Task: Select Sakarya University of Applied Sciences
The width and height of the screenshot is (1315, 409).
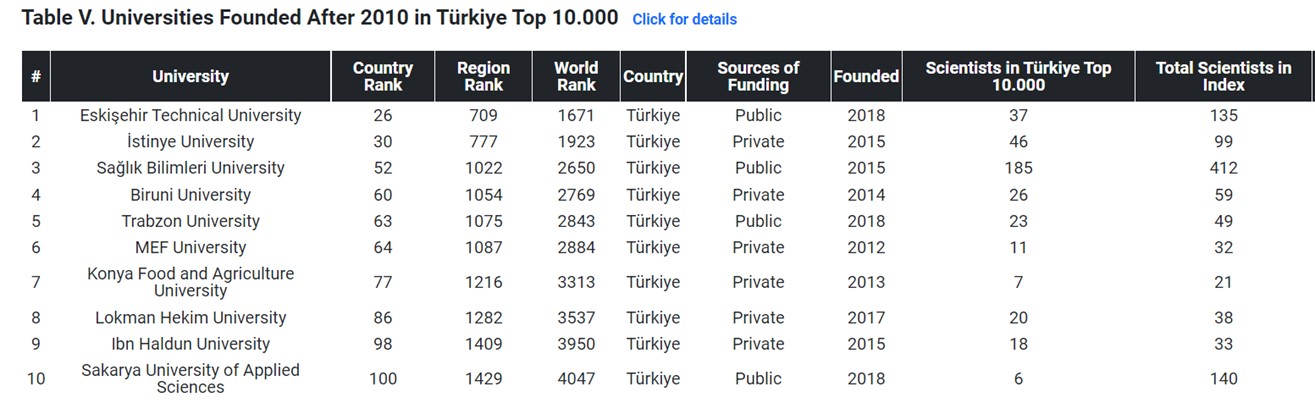Action: click(190, 378)
